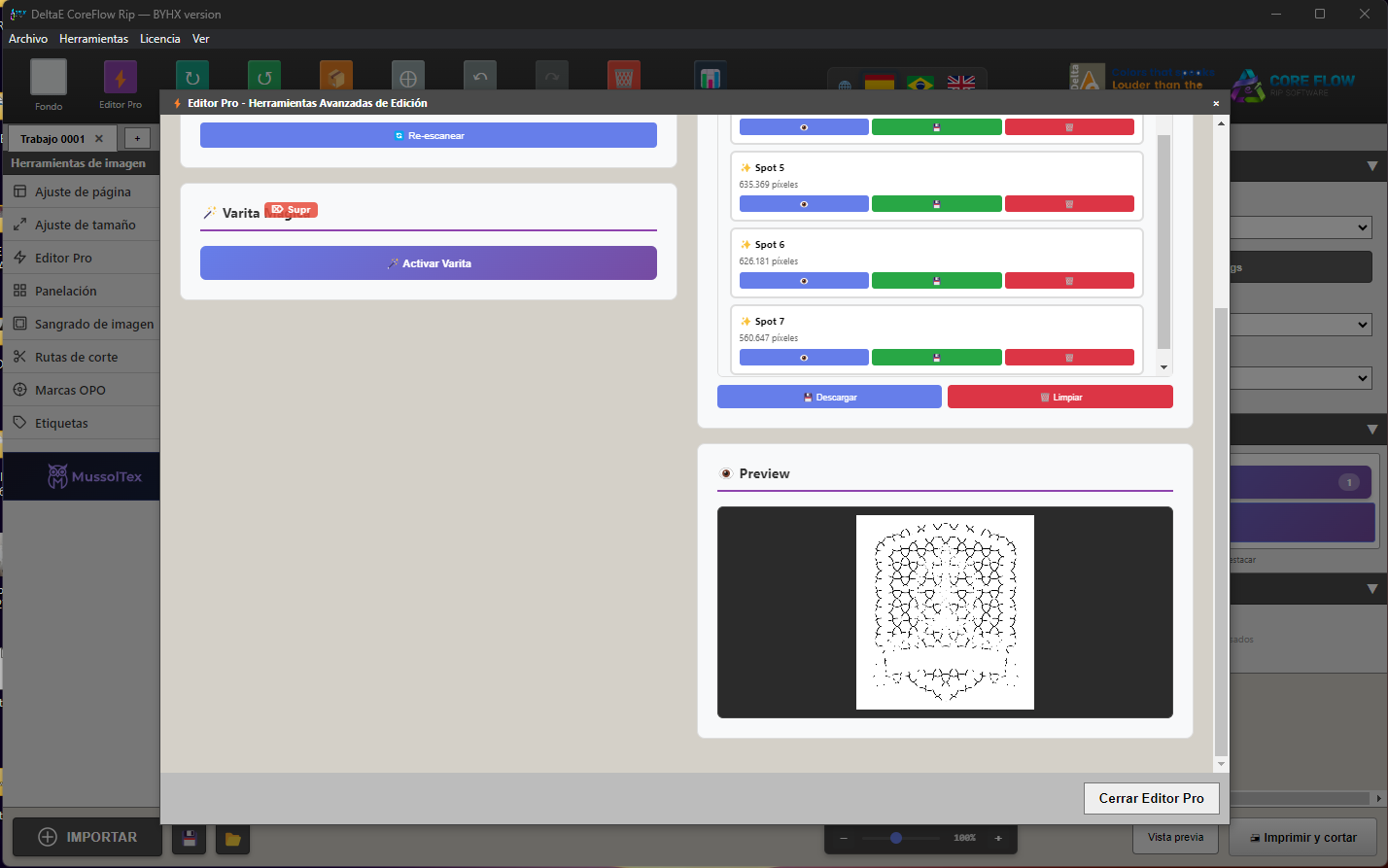The height and width of the screenshot is (868, 1388).
Task: Click the colorful bar chart toolbar icon
Action: click(x=711, y=76)
